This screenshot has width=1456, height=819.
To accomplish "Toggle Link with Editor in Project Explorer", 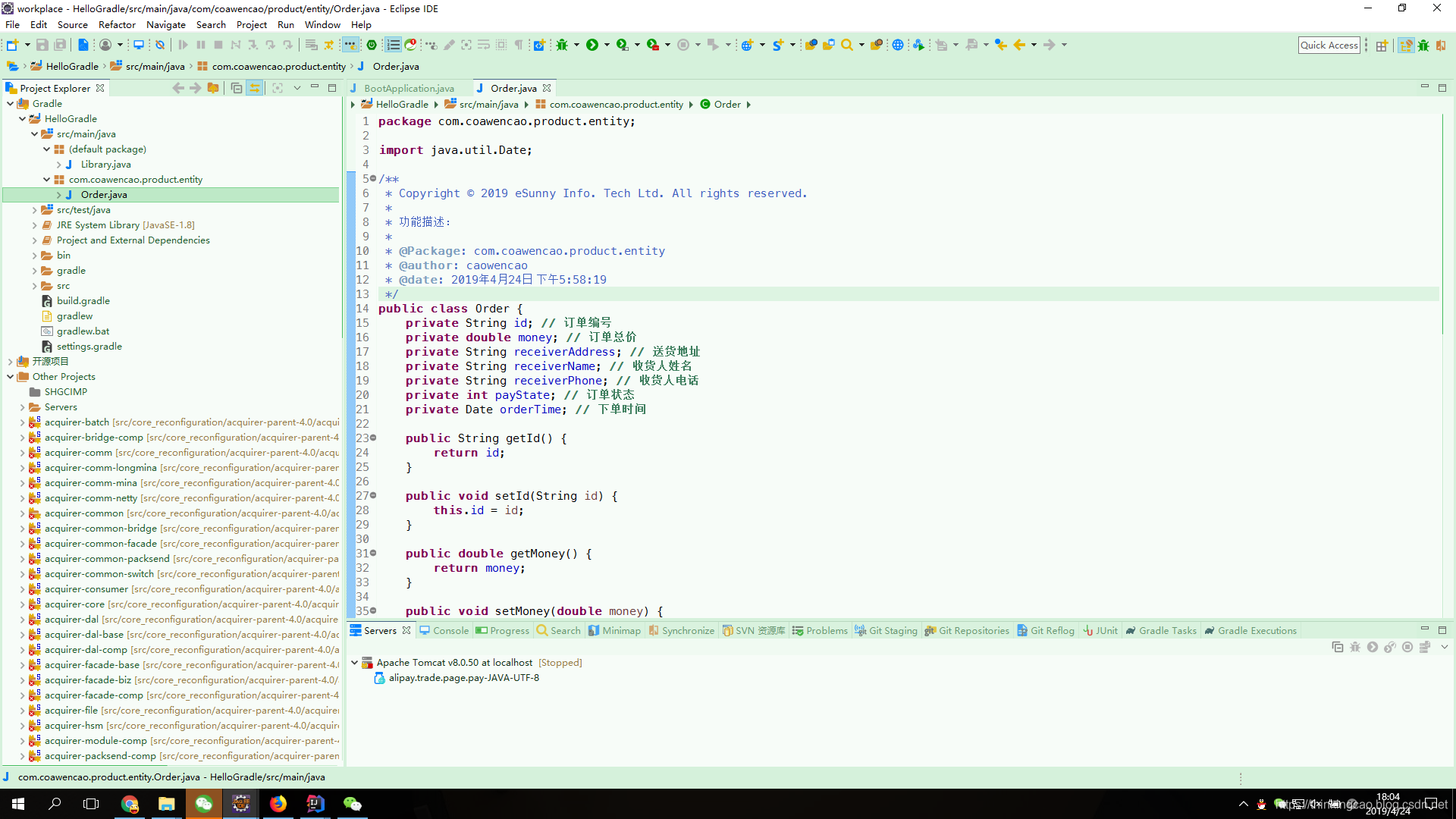I will click(x=255, y=88).
